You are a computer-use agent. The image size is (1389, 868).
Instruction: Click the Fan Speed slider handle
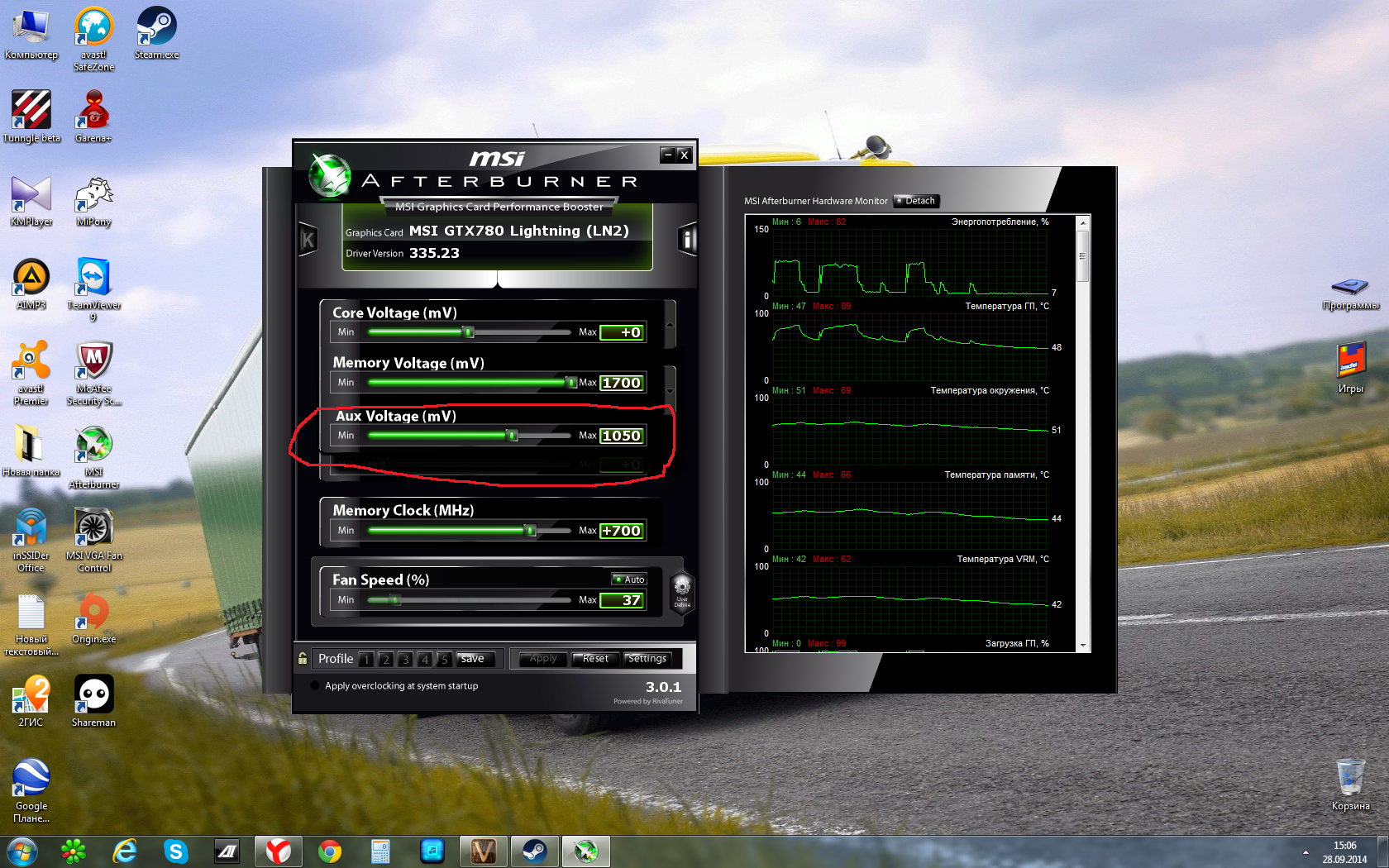coord(396,600)
